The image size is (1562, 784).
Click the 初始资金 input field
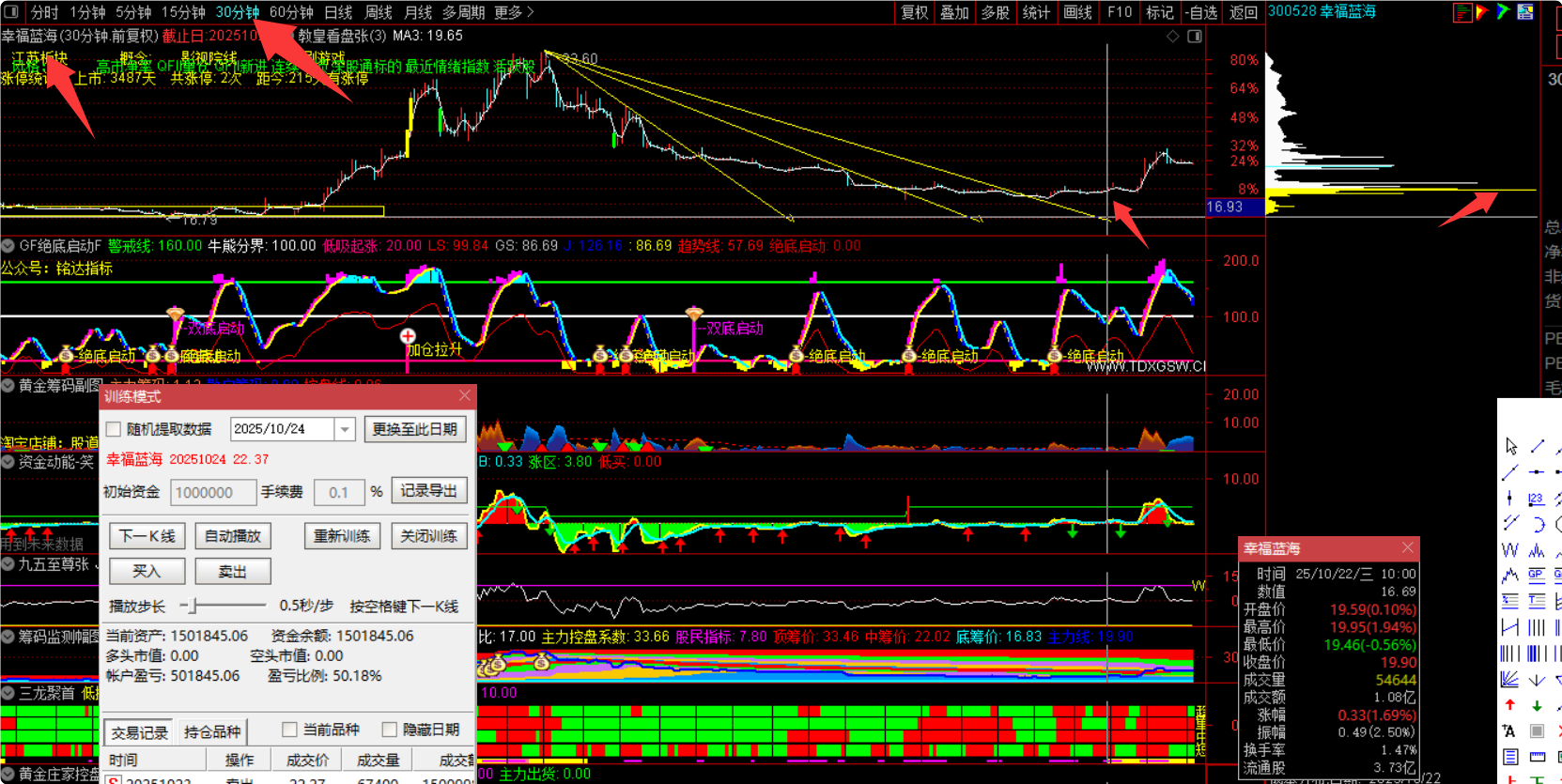coord(213,492)
